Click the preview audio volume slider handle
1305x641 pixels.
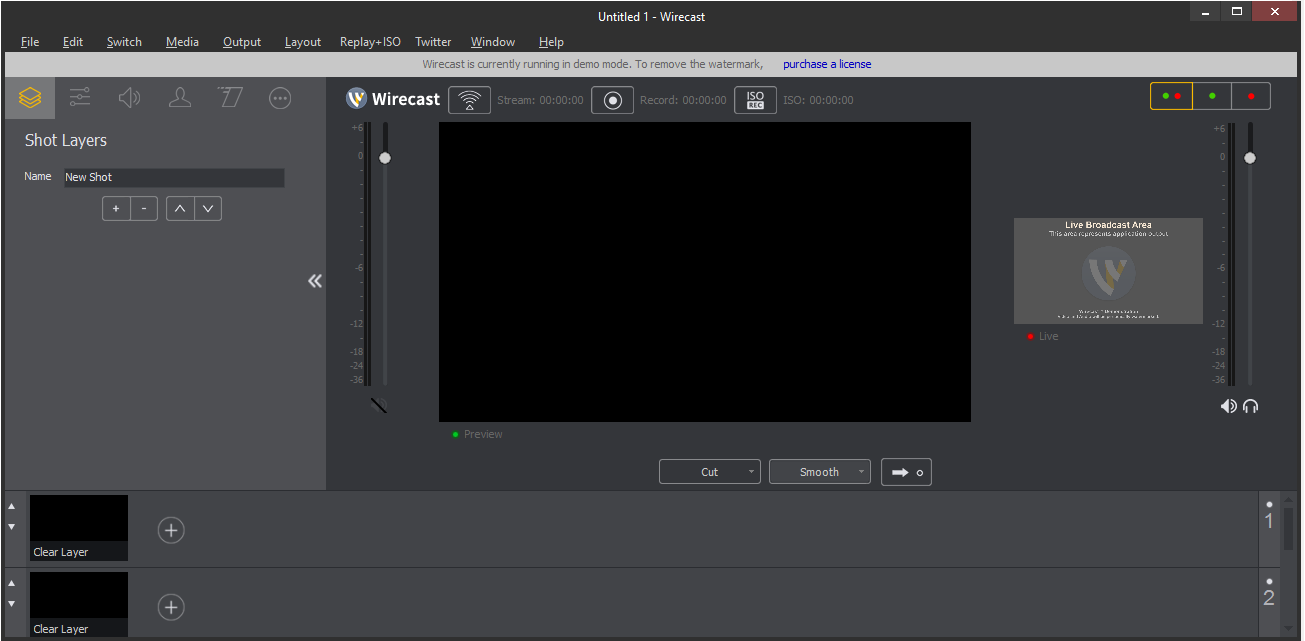click(385, 158)
